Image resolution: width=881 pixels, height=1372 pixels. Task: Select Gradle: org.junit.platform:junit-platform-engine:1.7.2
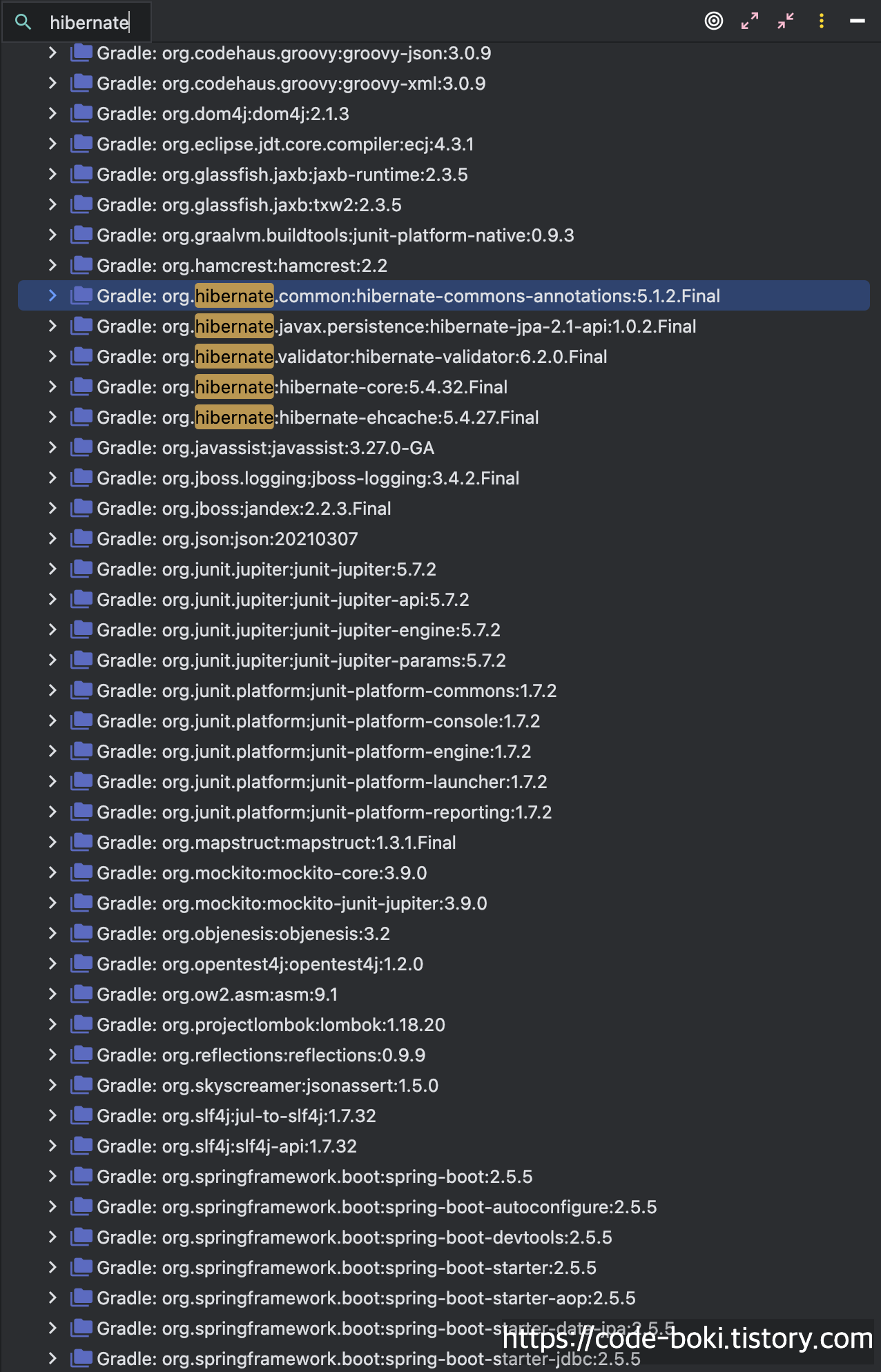pyautogui.click(x=314, y=751)
